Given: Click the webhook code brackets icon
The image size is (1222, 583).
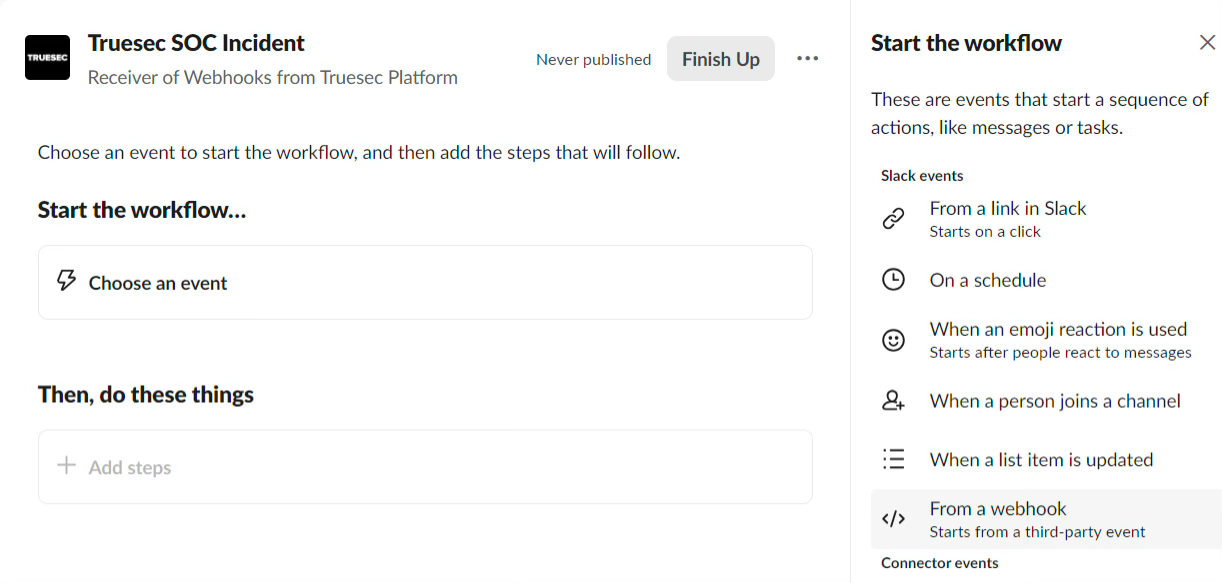Looking at the screenshot, I should pos(893,519).
